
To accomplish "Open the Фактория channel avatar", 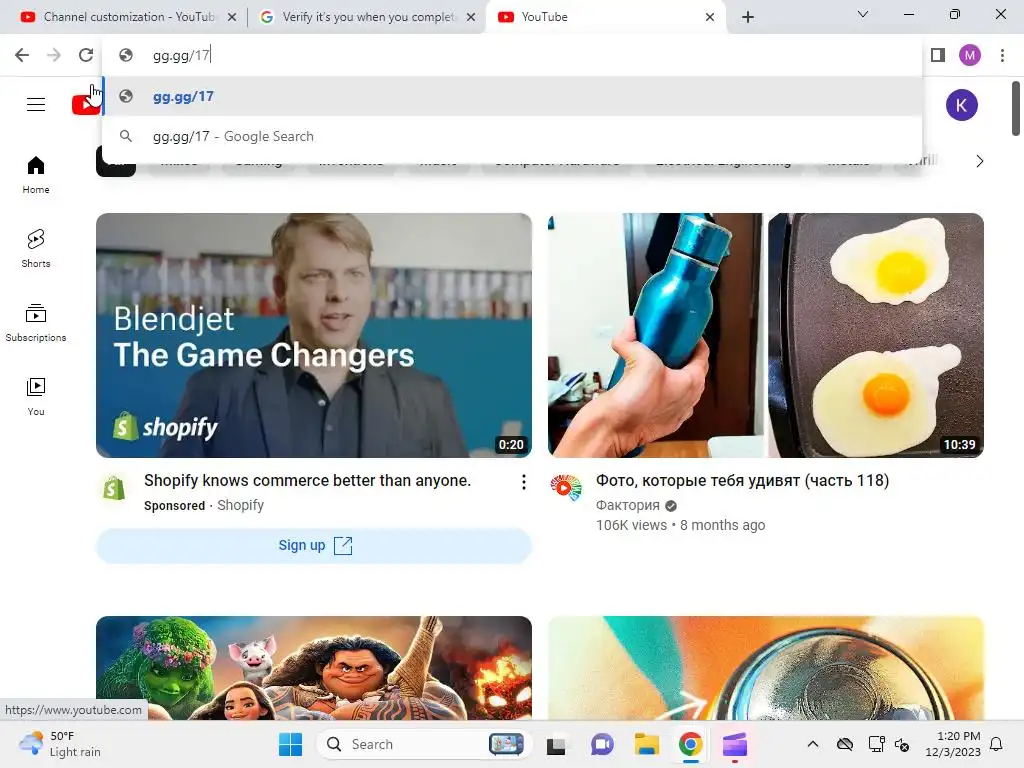I will 566,488.
